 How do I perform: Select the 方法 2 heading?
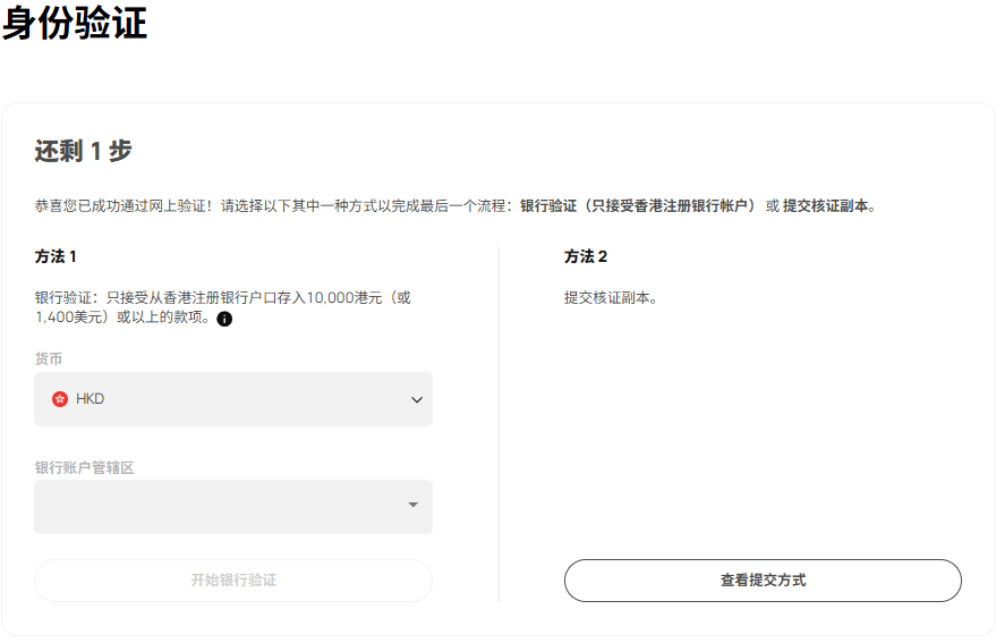tap(585, 257)
